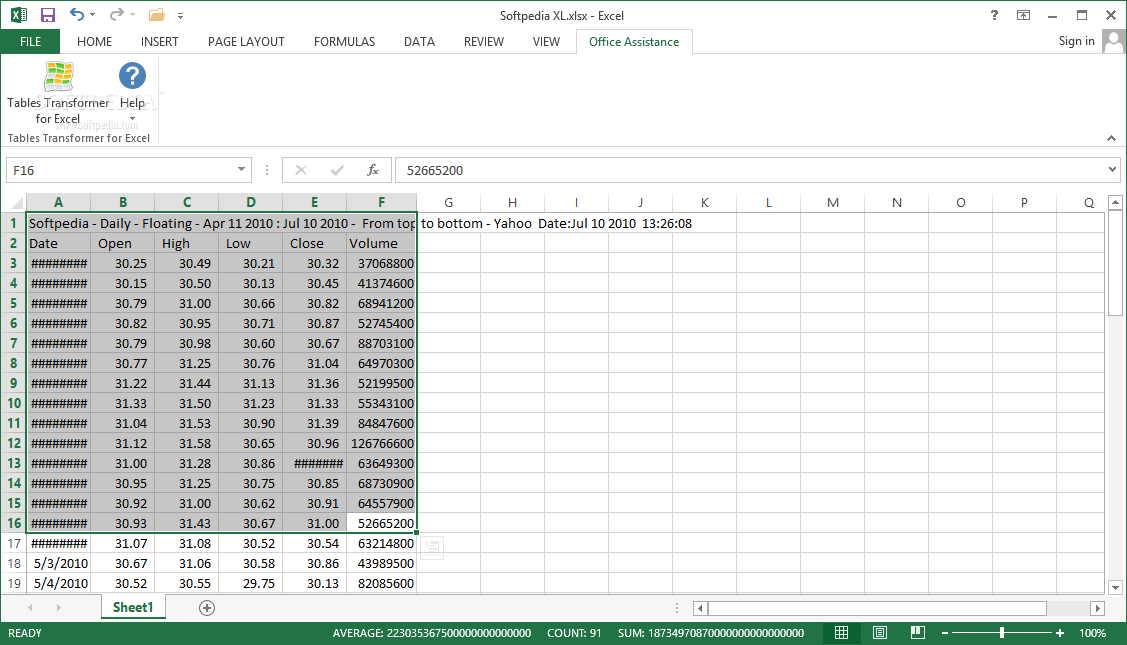Select the Sheet1 sheet tab

[x=133, y=608]
